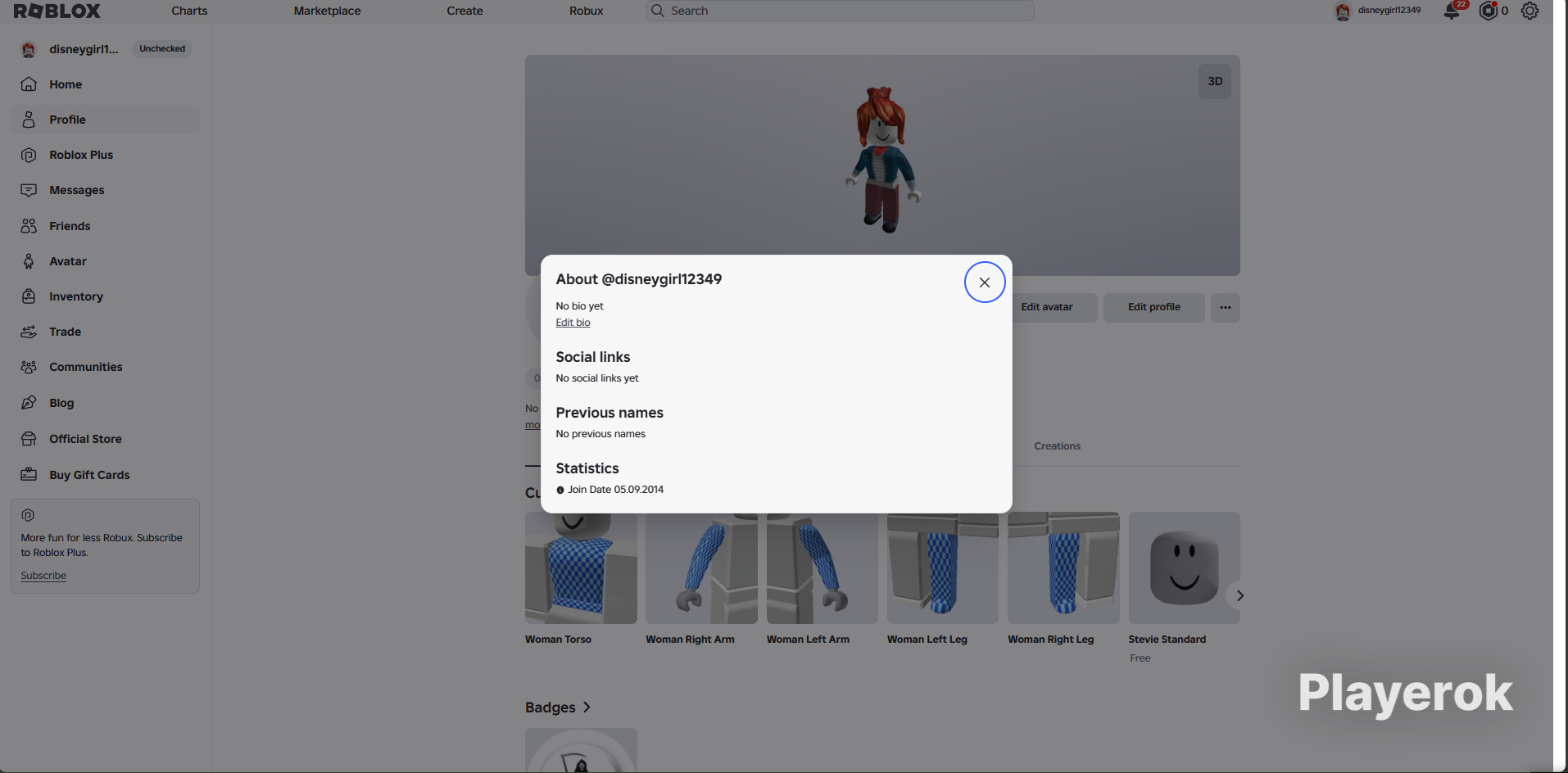The height and width of the screenshot is (773, 1568).
Task: Click the Roblox Plus sidebar label
Action: 81,155
